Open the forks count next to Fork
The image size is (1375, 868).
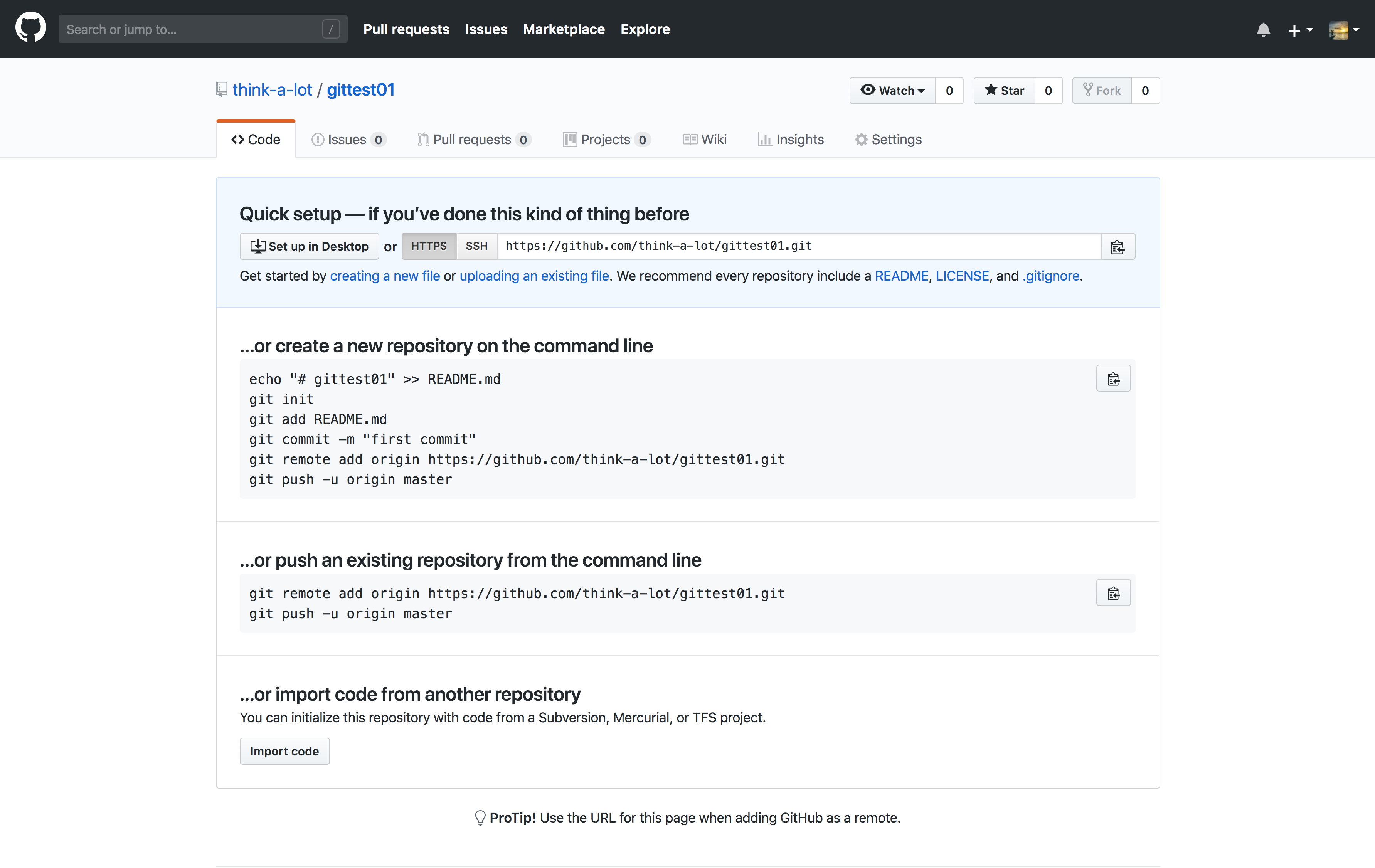(1145, 90)
